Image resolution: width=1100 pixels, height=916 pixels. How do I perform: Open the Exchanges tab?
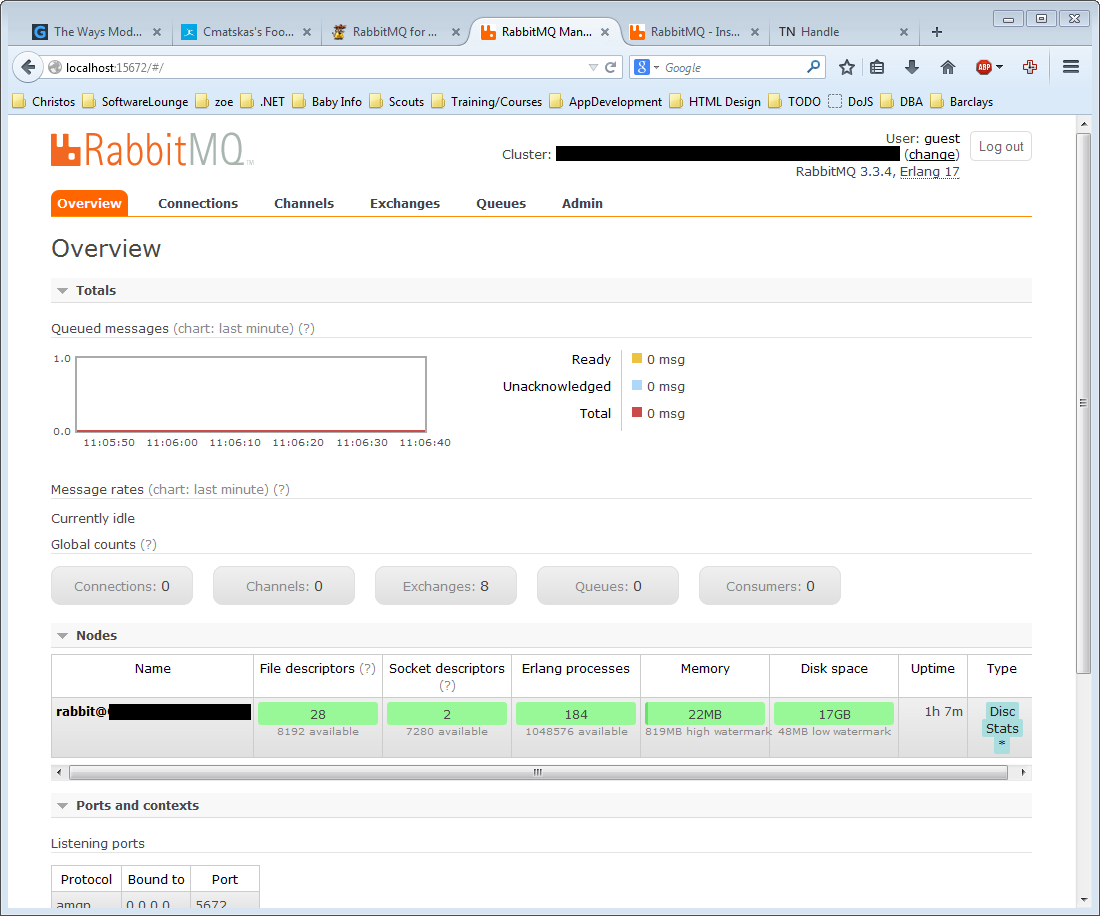[405, 203]
